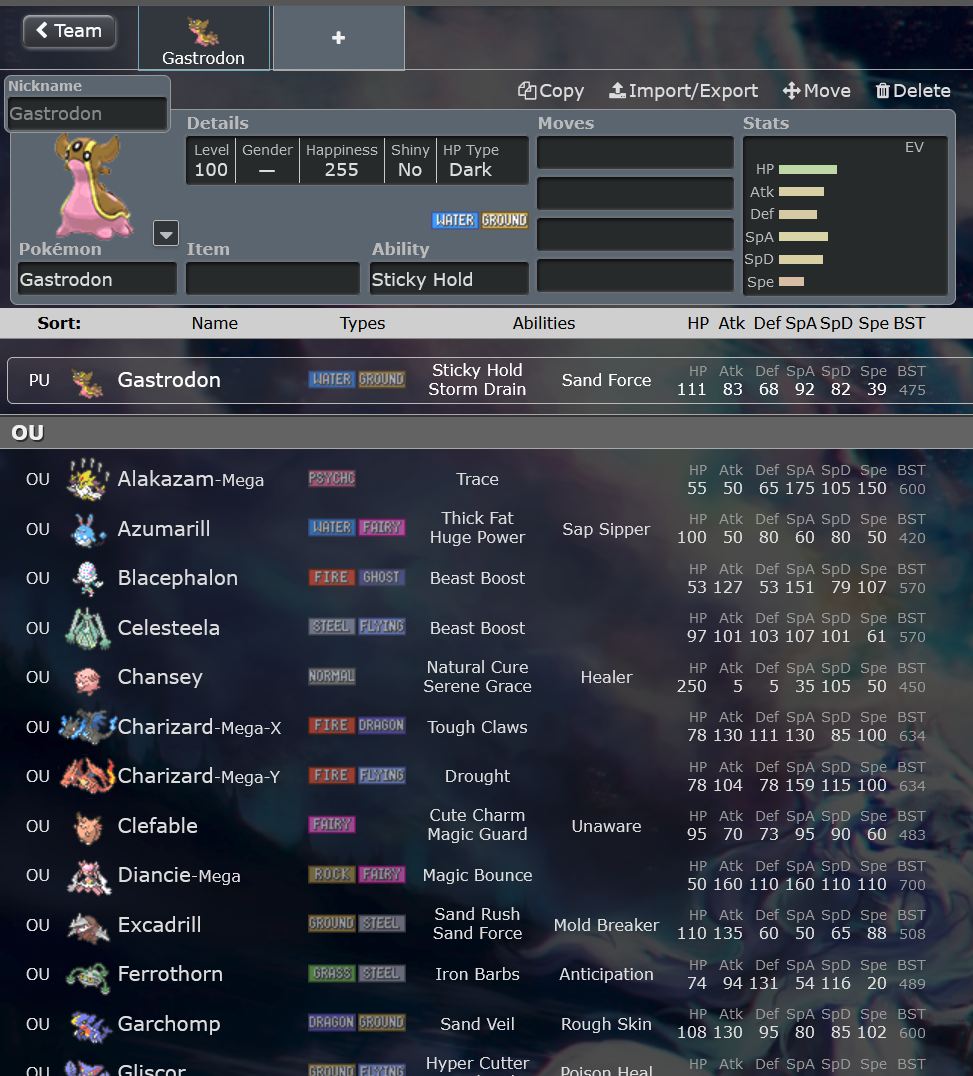973x1076 pixels.
Task: Click the Diancie-Mega sprite icon
Action: (88, 876)
